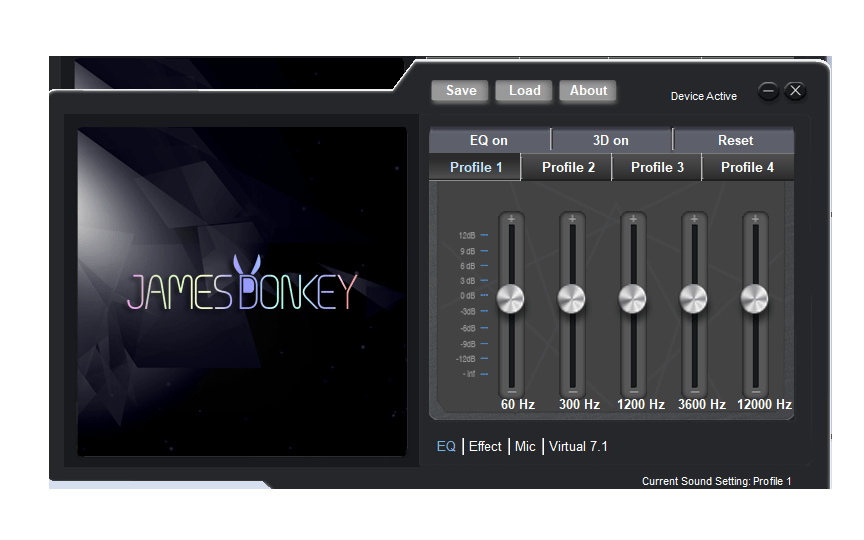Click the minus icon below 300 Hz slider

(573, 391)
